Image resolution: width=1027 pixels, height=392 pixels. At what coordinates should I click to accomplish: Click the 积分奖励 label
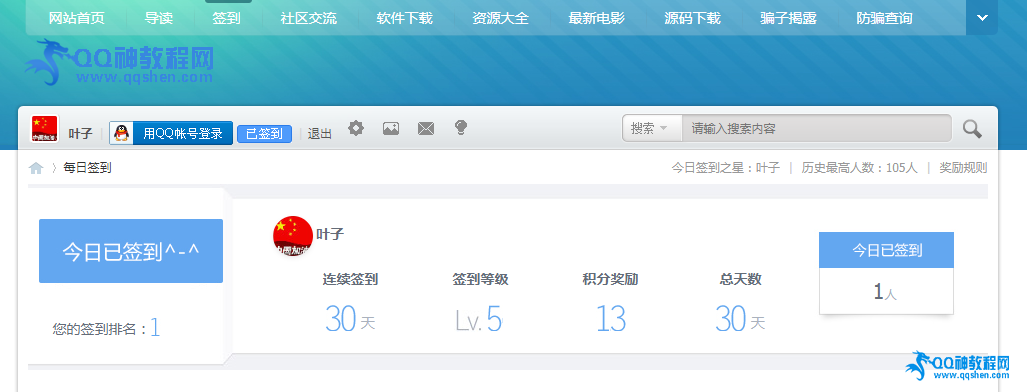pyautogui.click(x=610, y=280)
